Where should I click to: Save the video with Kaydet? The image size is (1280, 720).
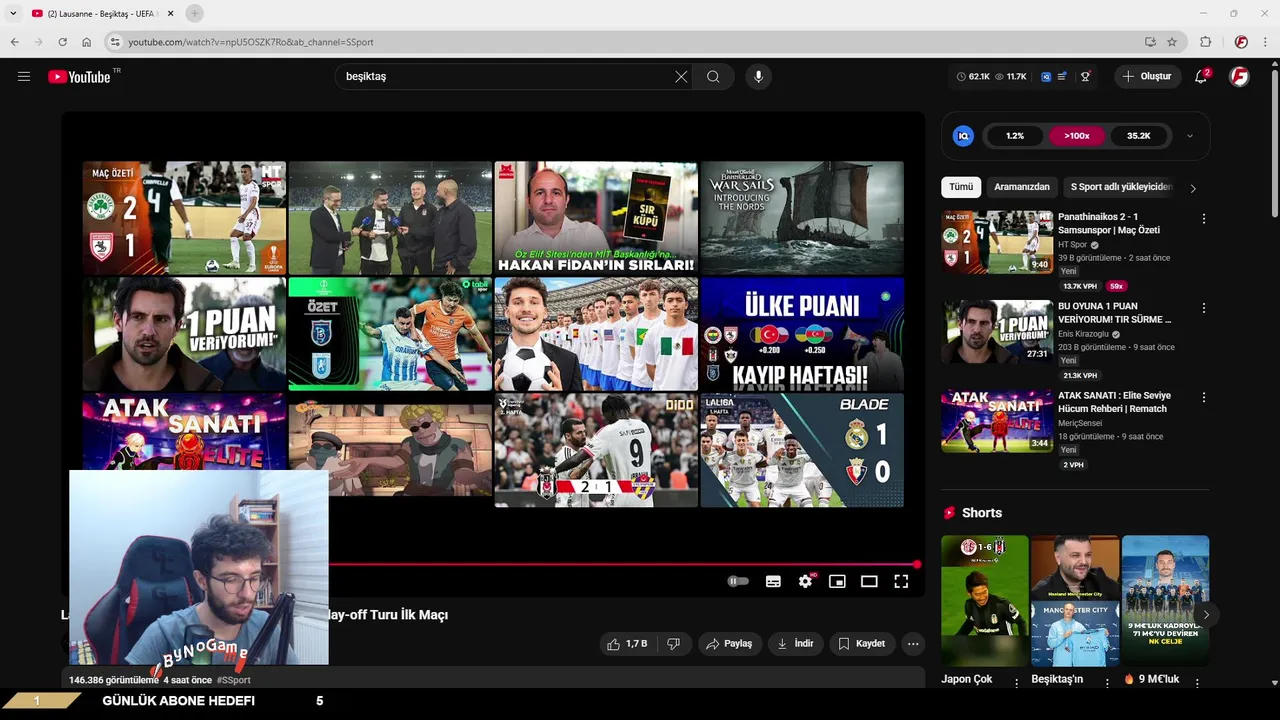point(862,644)
